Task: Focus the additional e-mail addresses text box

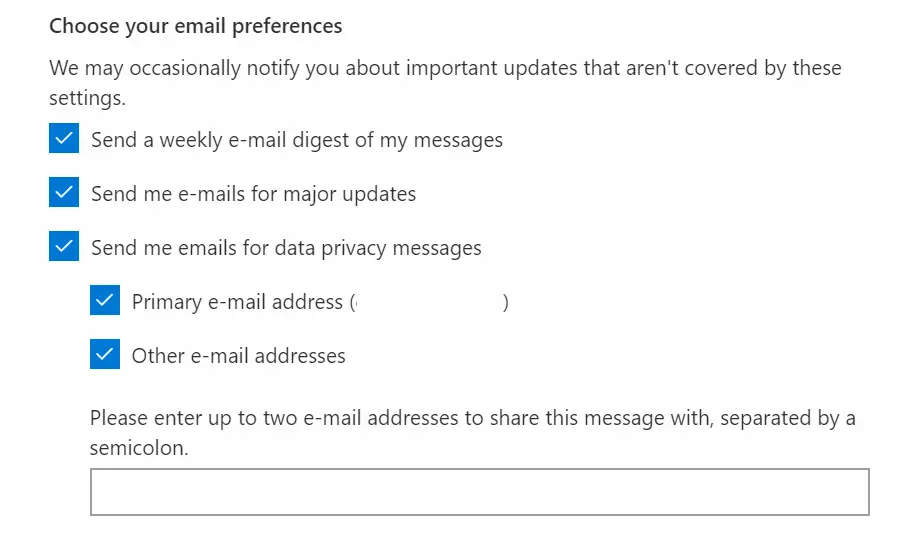Action: tap(479, 492)
